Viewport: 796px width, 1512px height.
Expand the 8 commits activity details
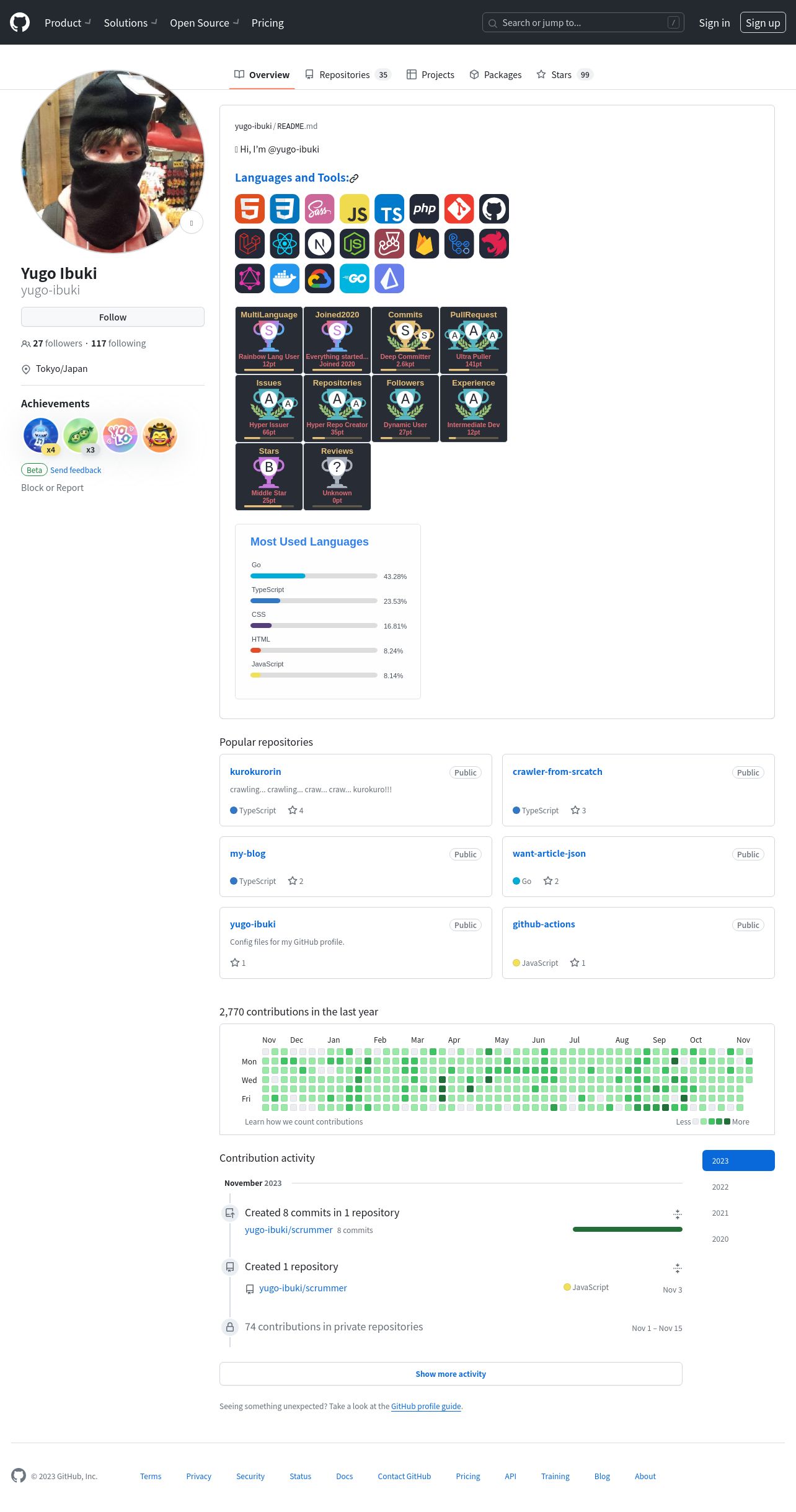point(678,1214)
